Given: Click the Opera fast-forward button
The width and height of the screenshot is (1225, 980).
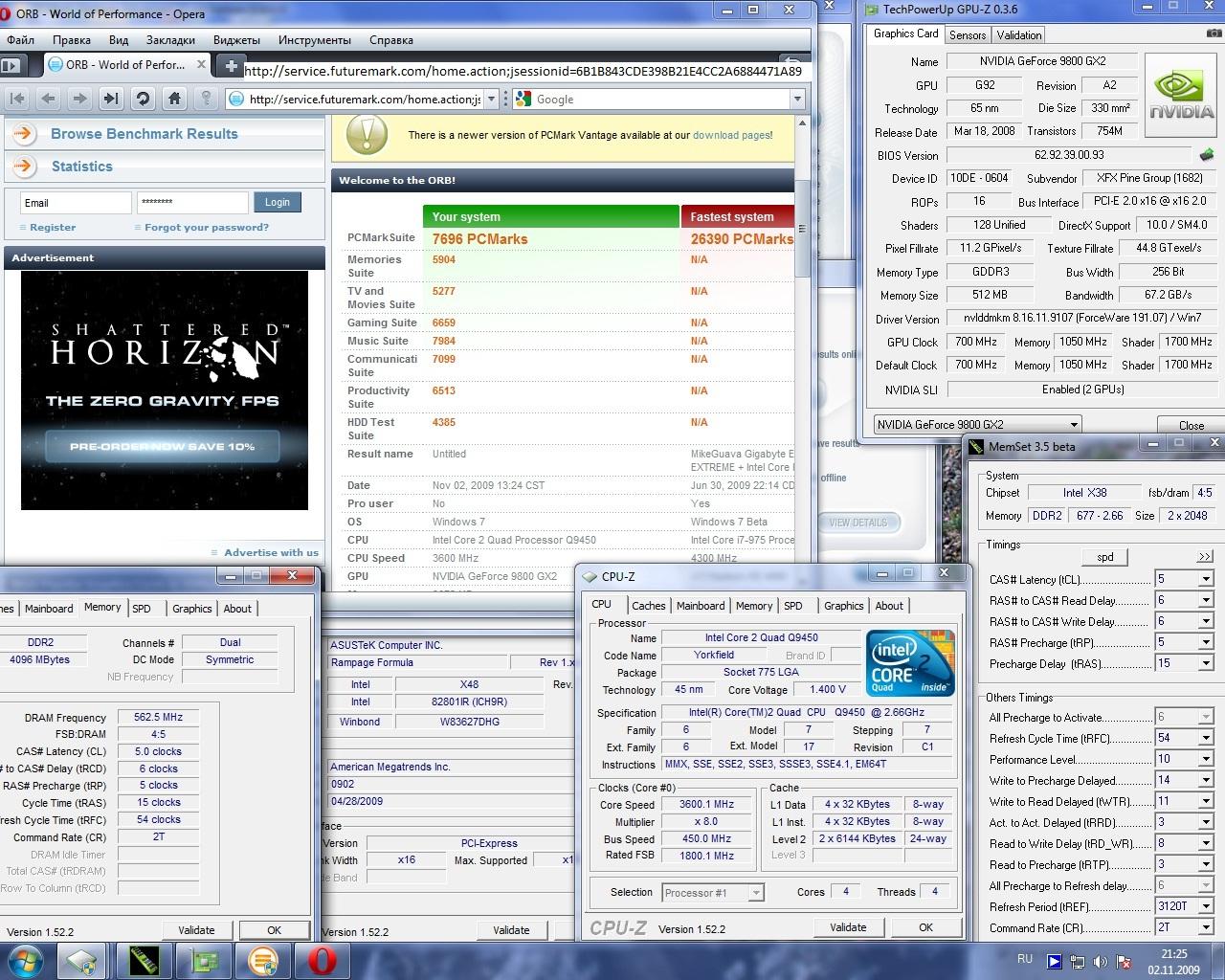Looking at the screenshot, I should pos(111,99).
